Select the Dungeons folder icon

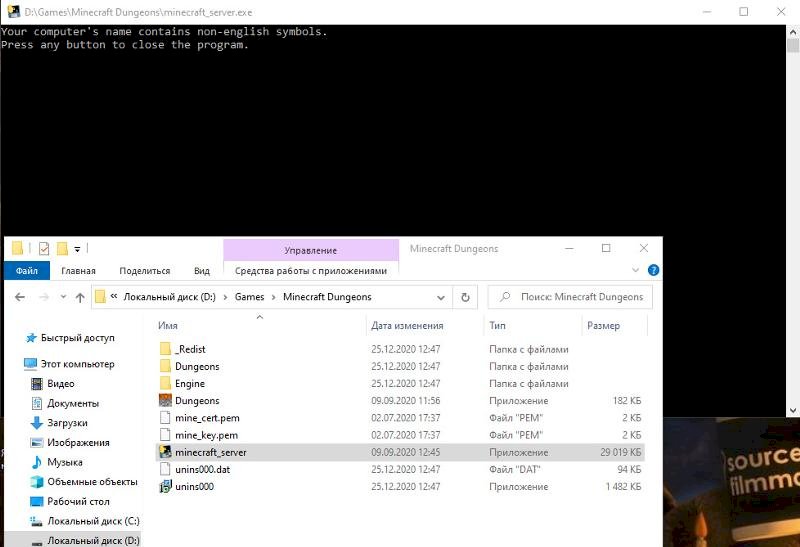pyautogui.click(x=165, y=366)
